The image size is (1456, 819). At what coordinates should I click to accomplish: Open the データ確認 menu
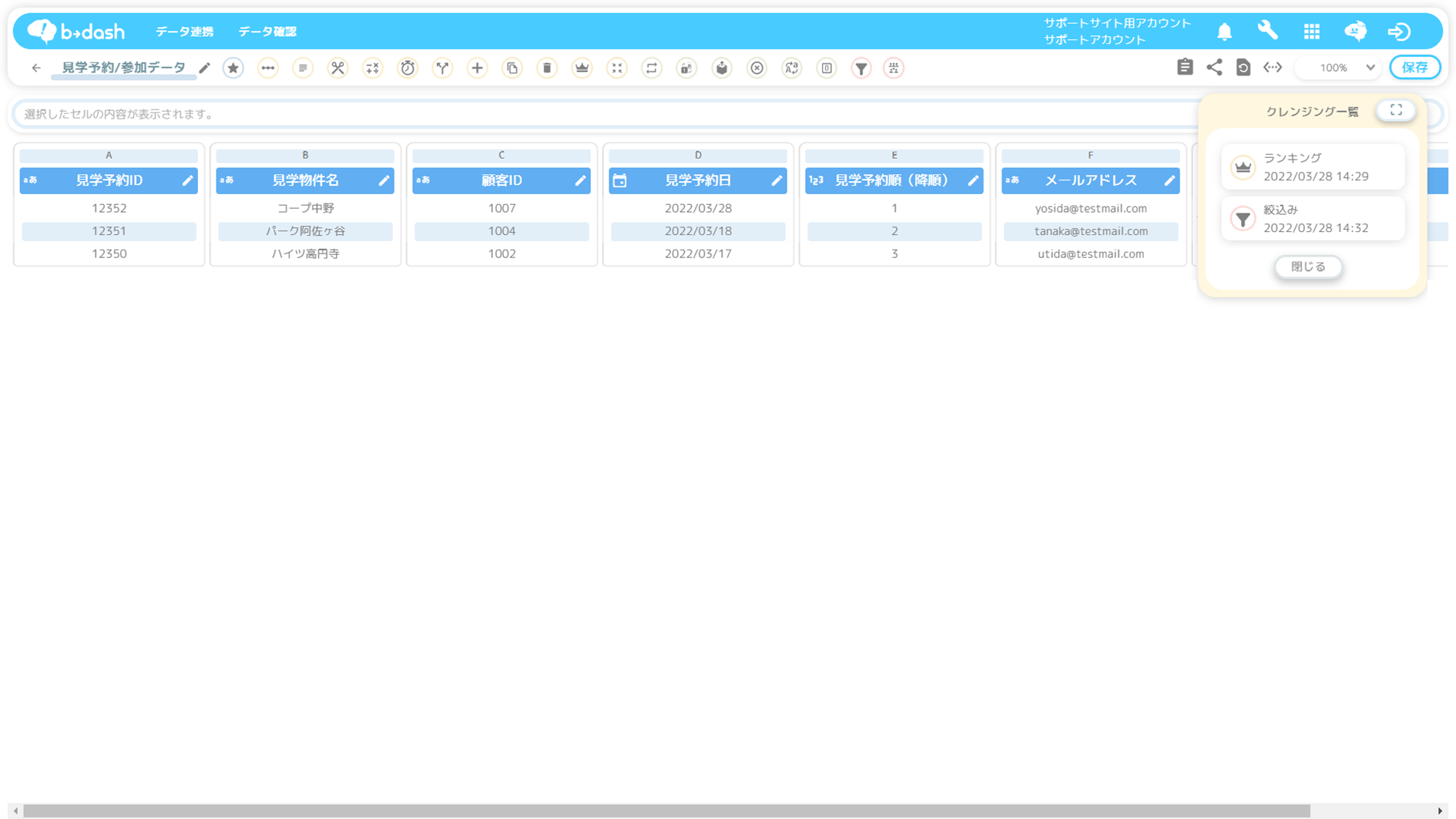point(267,32)
